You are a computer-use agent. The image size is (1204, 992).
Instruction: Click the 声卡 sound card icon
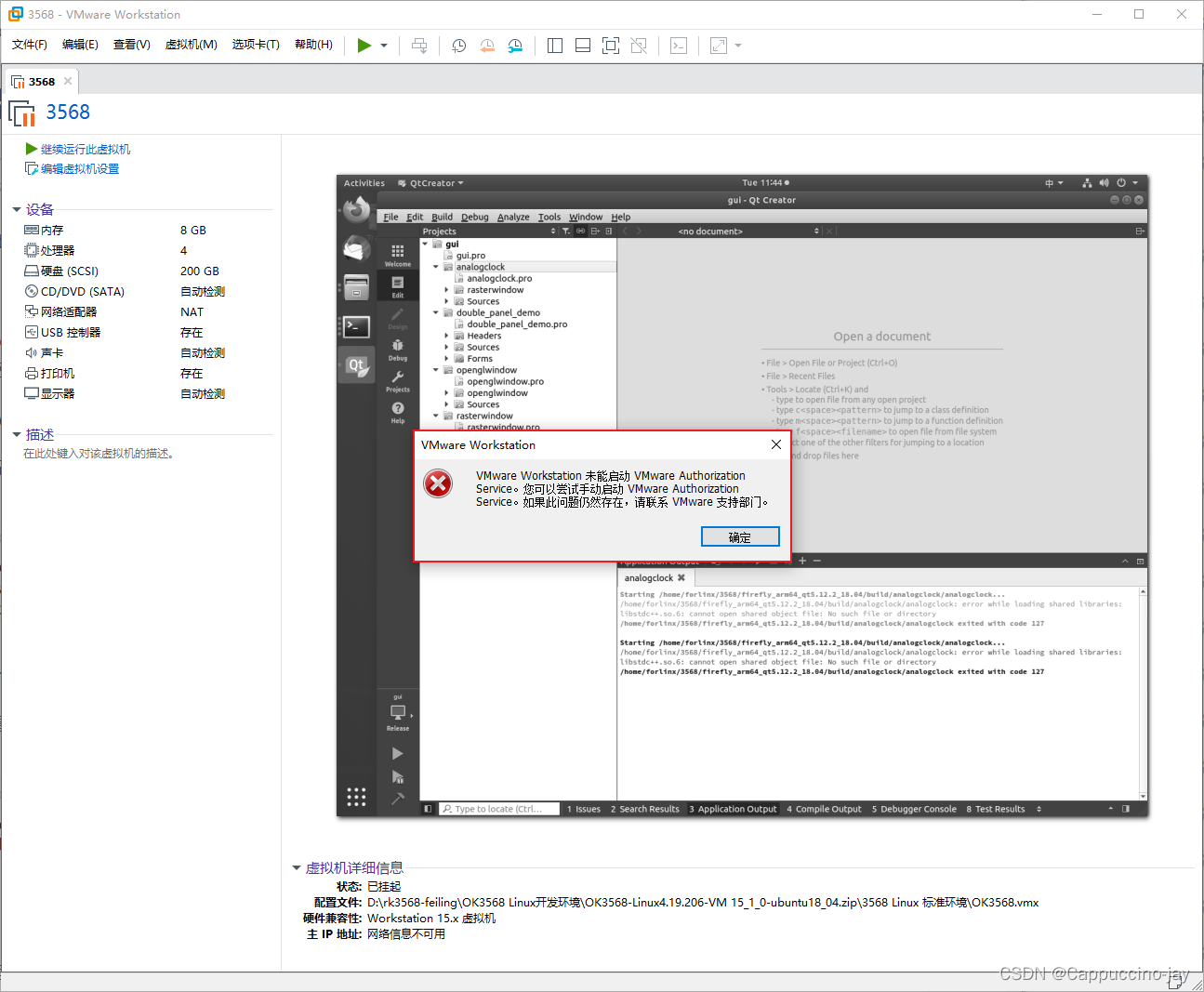pyautogui.click(x=32, y=352)
